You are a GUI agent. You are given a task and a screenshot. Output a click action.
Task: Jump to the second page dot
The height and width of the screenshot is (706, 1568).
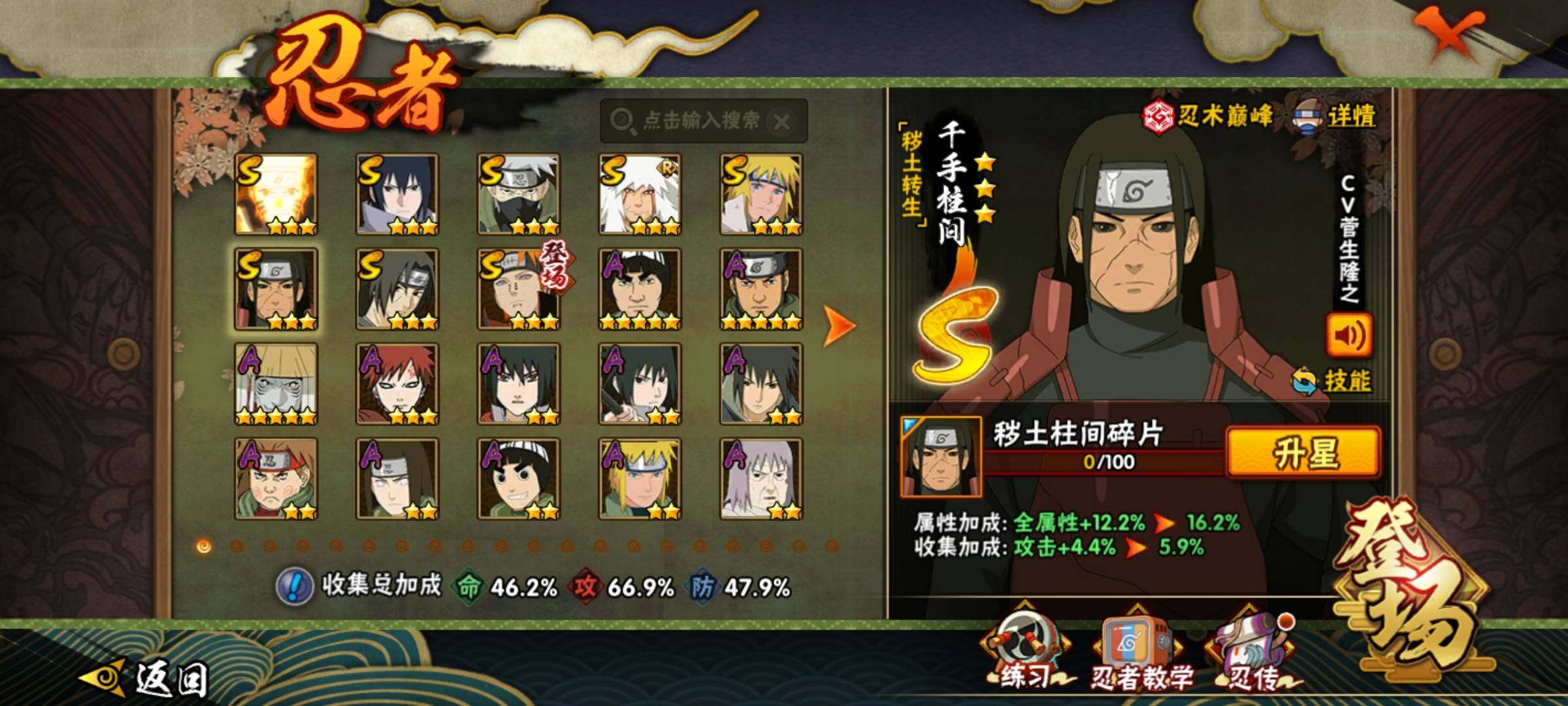pyautogui.click(x=237, y=545)
